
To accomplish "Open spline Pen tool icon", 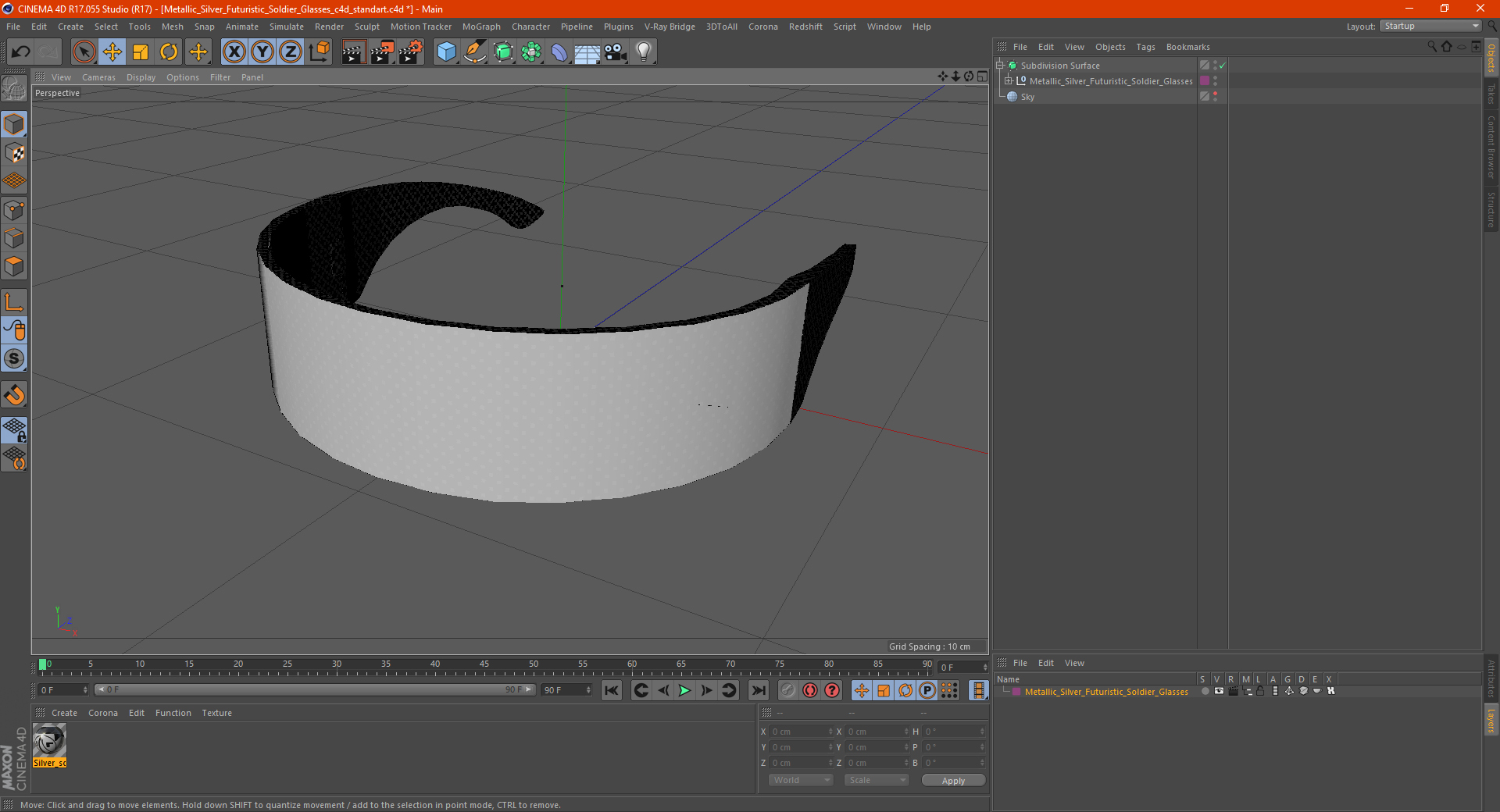I will pos(475,52).
